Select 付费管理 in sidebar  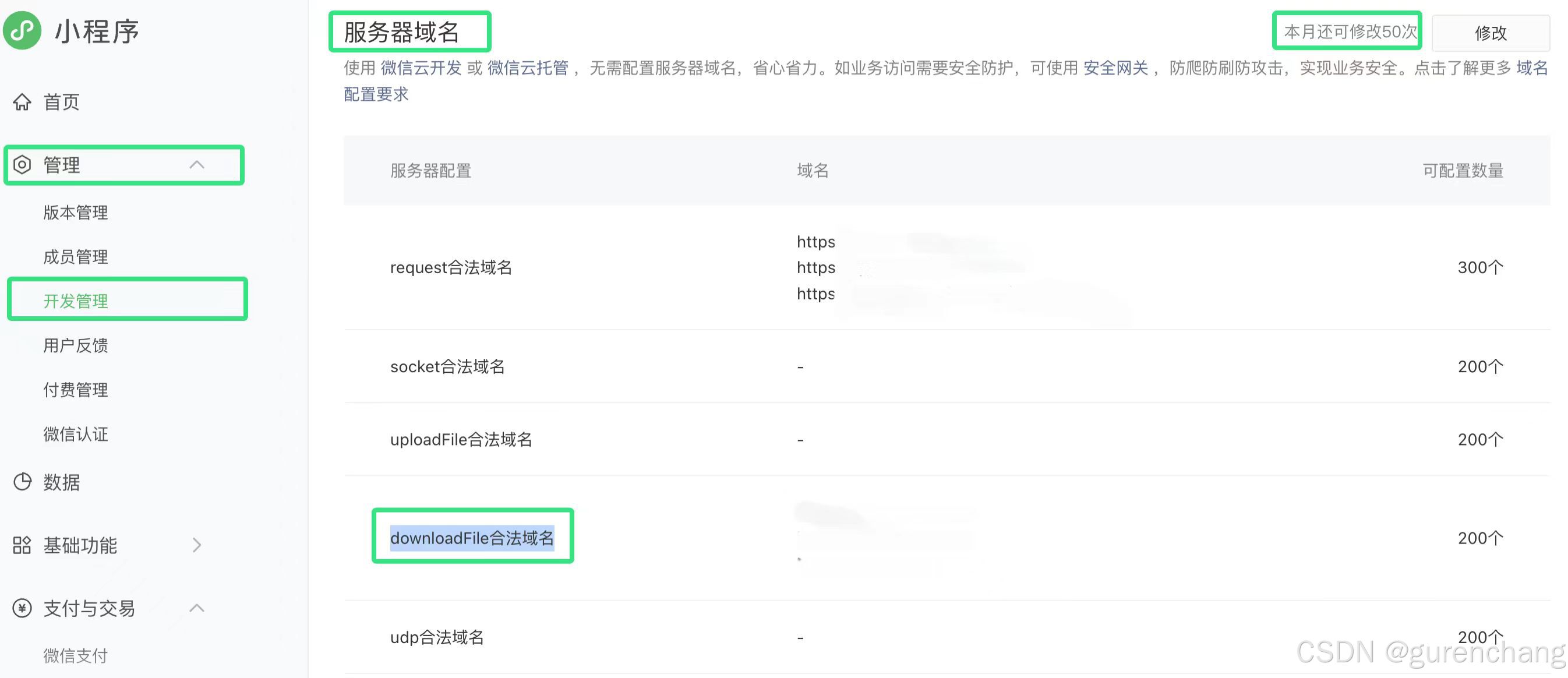click(x=75, y=390)
